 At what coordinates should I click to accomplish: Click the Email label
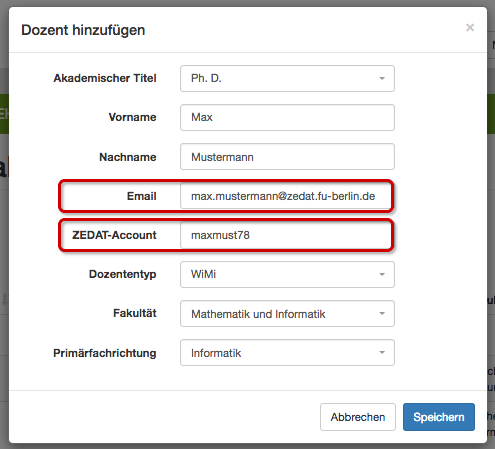(x=141, y=196)
